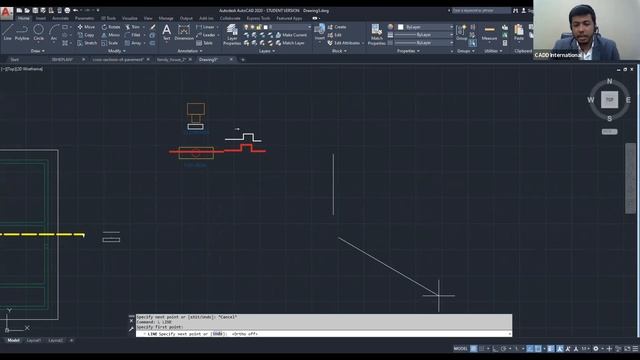Screen dimensions: 640x360
Task: Toggle grid display in status bar
Action: coord(473,349)
